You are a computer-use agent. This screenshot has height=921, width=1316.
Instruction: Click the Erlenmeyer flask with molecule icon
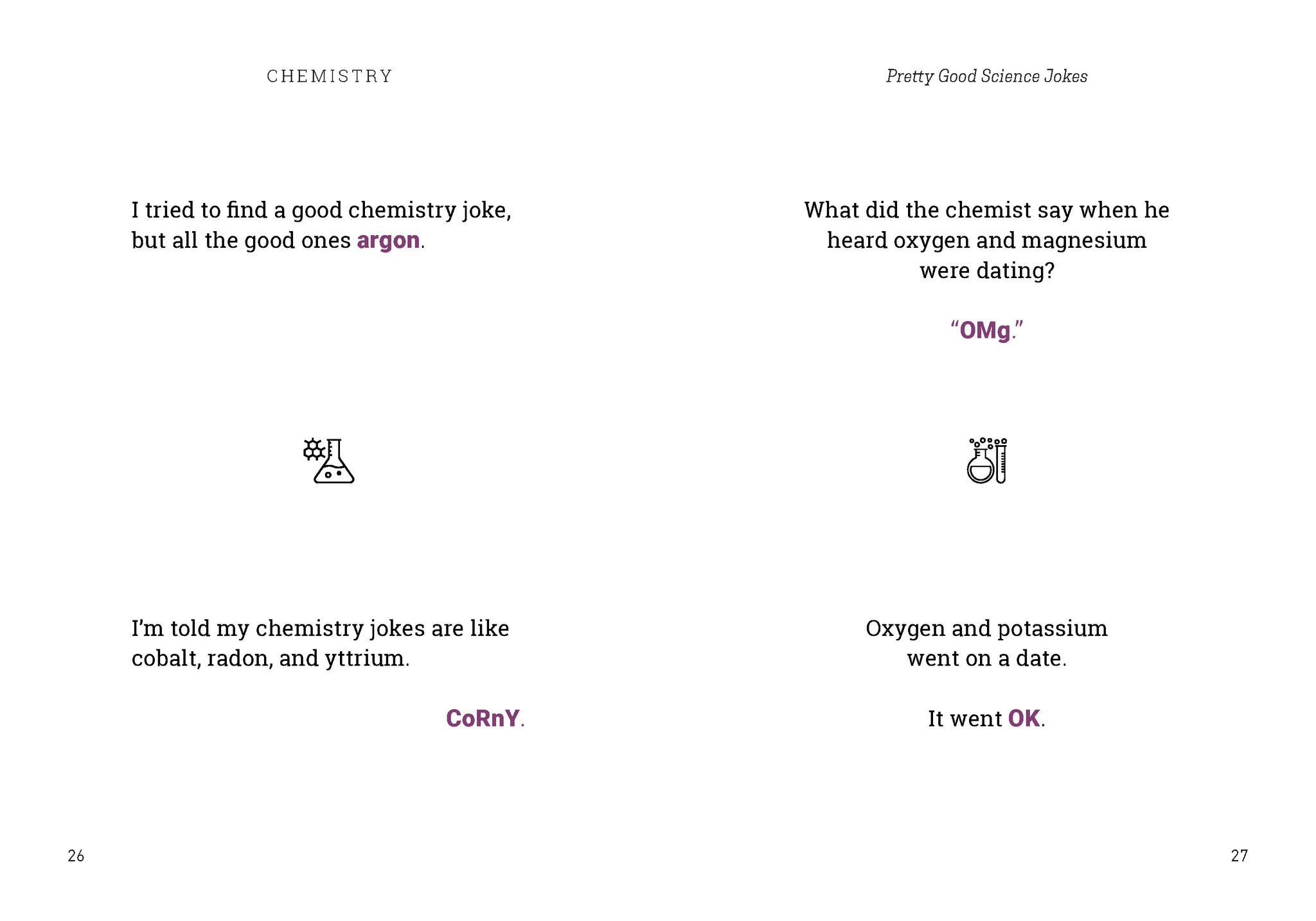coord(328,460)
